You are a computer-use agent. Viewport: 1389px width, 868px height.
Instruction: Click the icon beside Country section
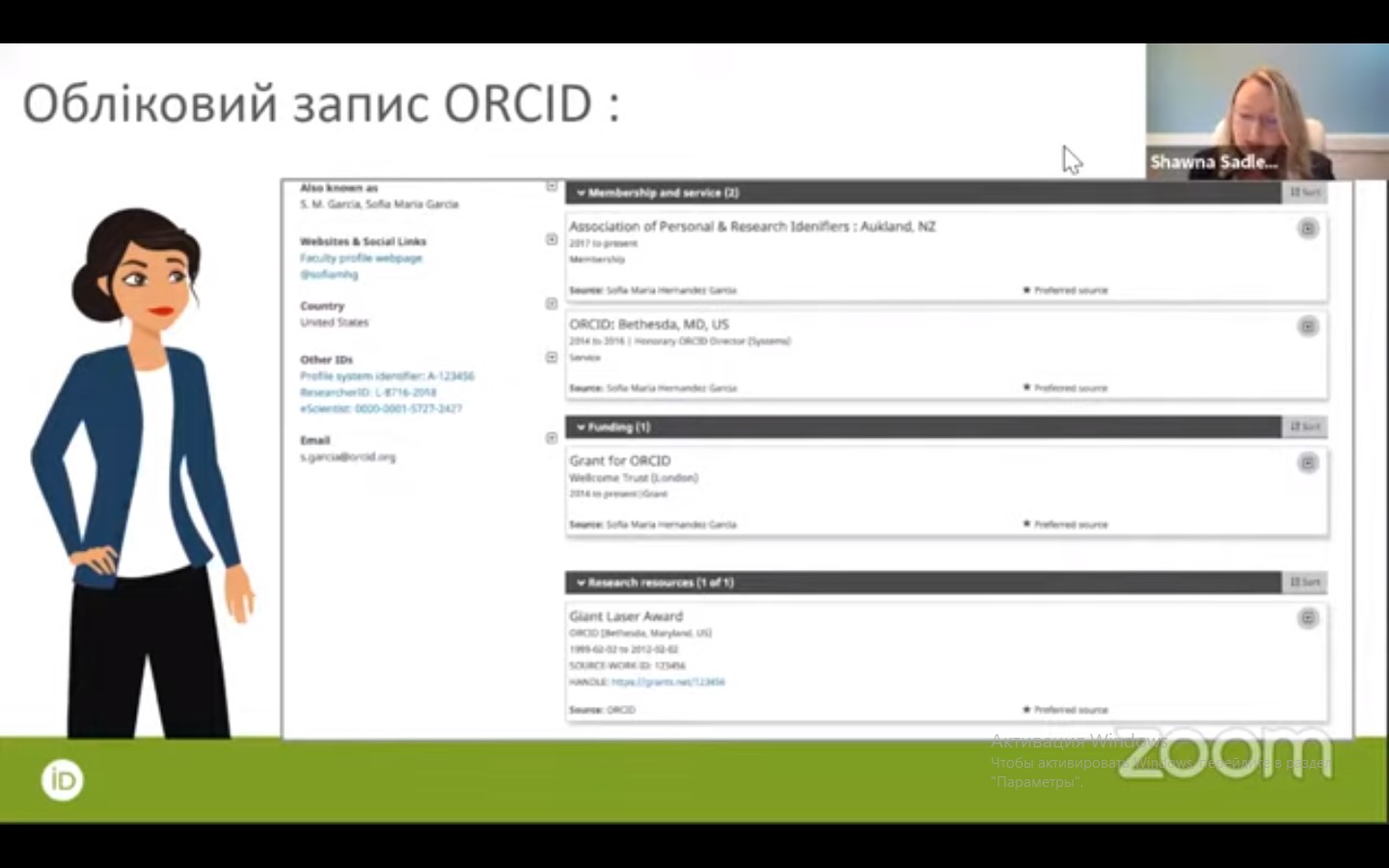click(x=552, y=304)
